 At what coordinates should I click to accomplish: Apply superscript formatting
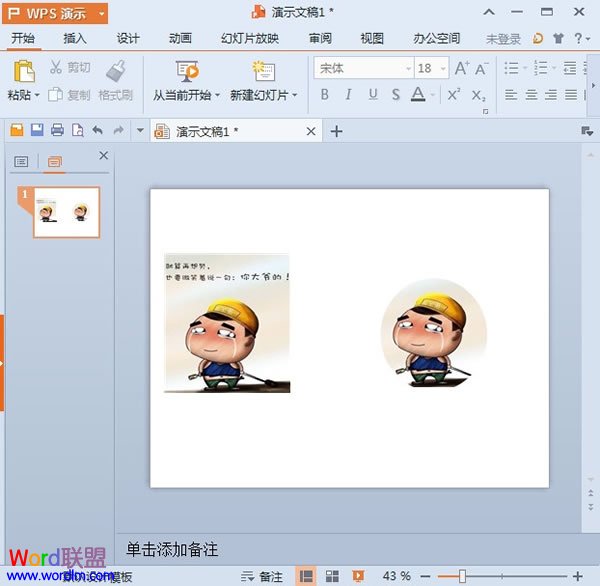pyautogui.click(x=454, y=94)
